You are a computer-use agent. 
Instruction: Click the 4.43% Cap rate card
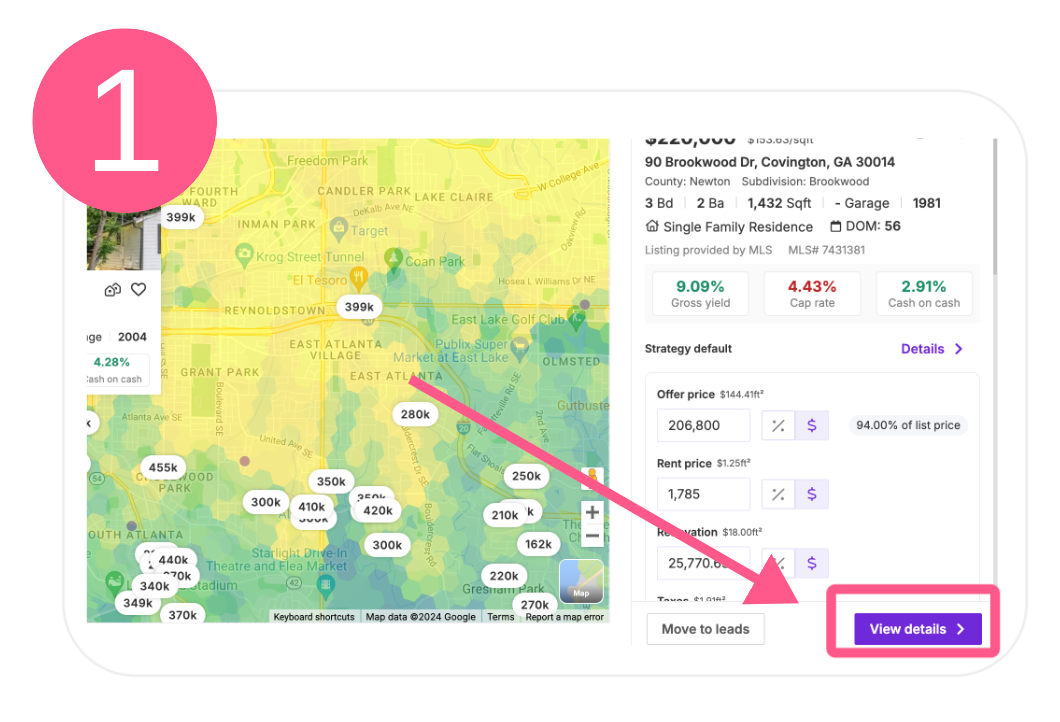(x=812, y=293)
